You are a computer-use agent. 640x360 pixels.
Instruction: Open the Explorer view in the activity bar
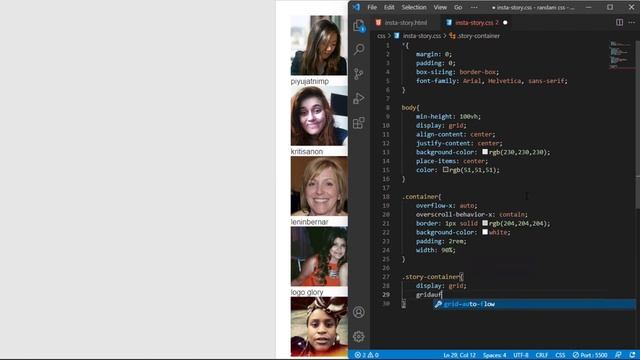tap(359, 25)
